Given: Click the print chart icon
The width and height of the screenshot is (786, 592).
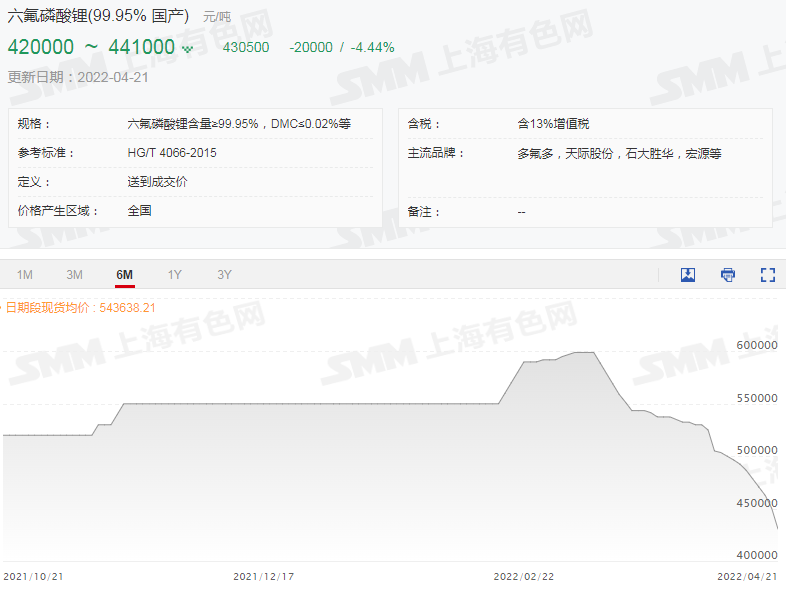Looking at the screenshot, I should click(728, 275).
